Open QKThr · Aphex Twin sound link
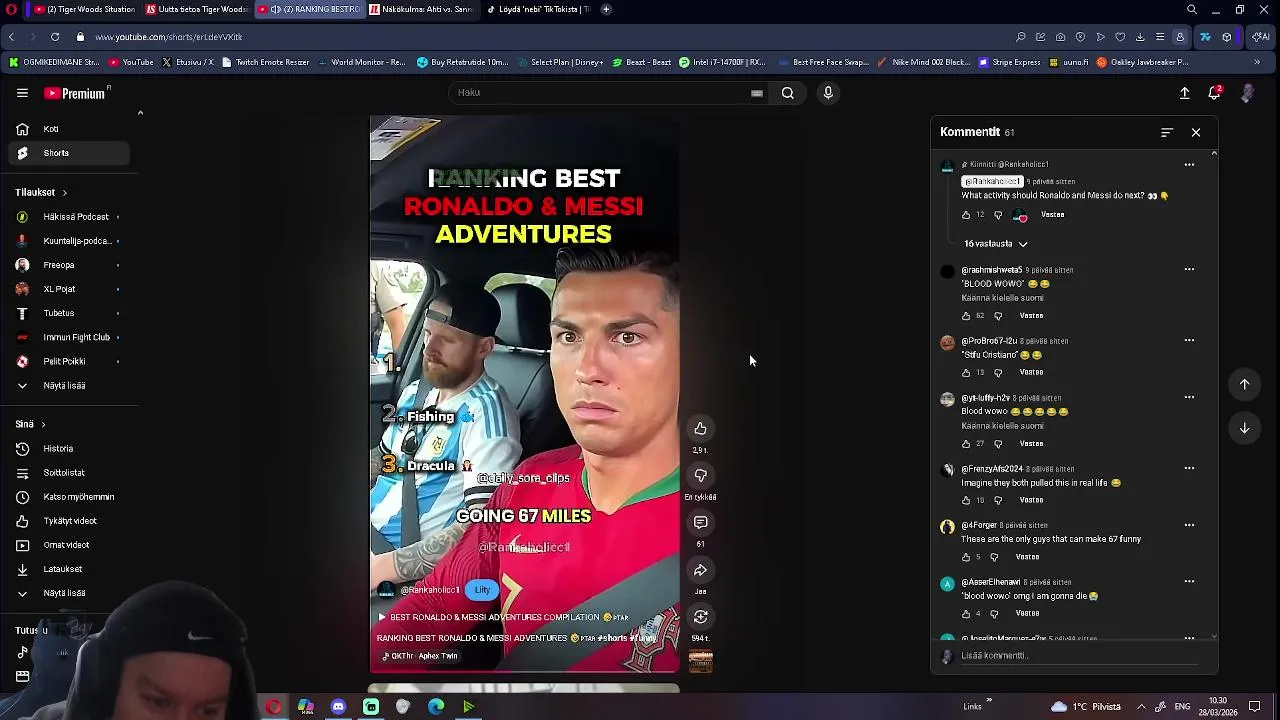Viewport: 1280px width, 720px height. point(420,656)
